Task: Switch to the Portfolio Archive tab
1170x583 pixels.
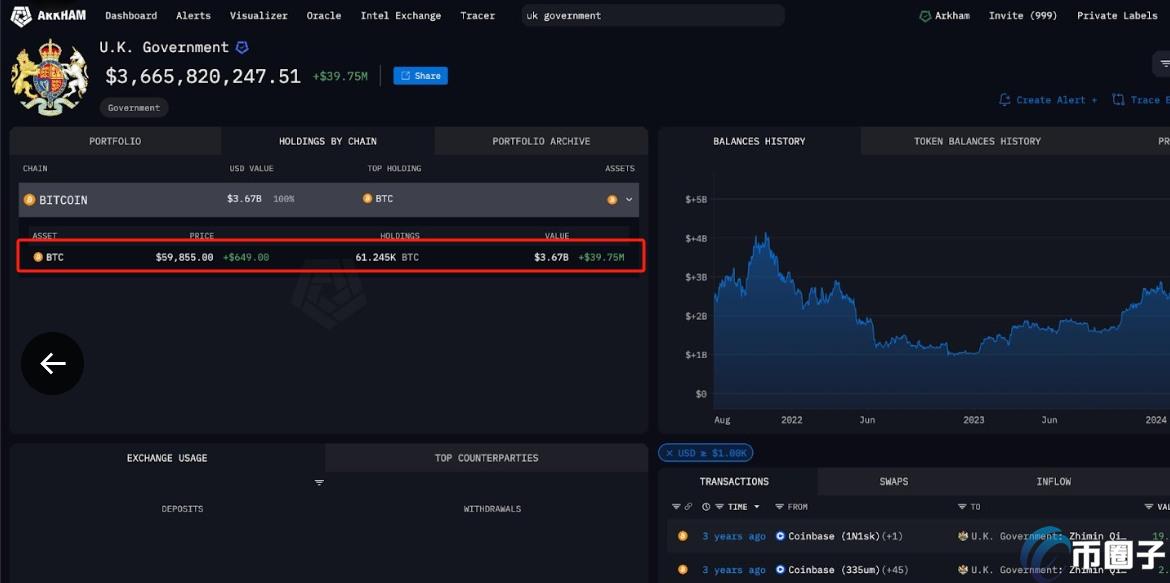Action: pyautogui.click(x=541, y=141)
